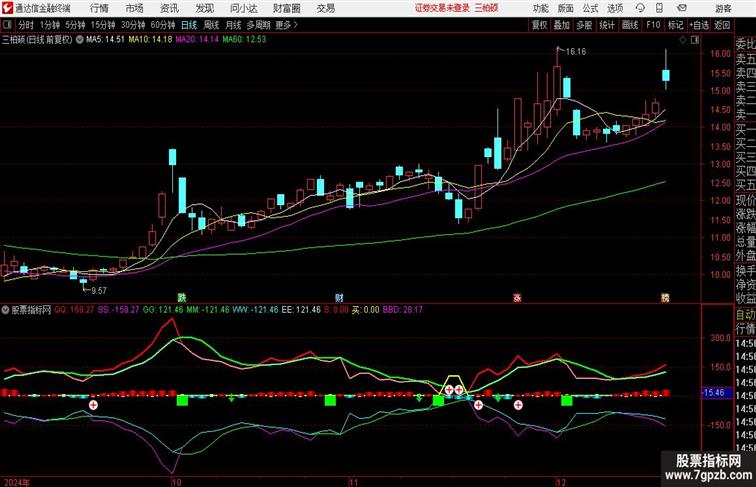This screenshot has height=487, width=756.
Task: Click the 返回 back button
Action: 722,25
